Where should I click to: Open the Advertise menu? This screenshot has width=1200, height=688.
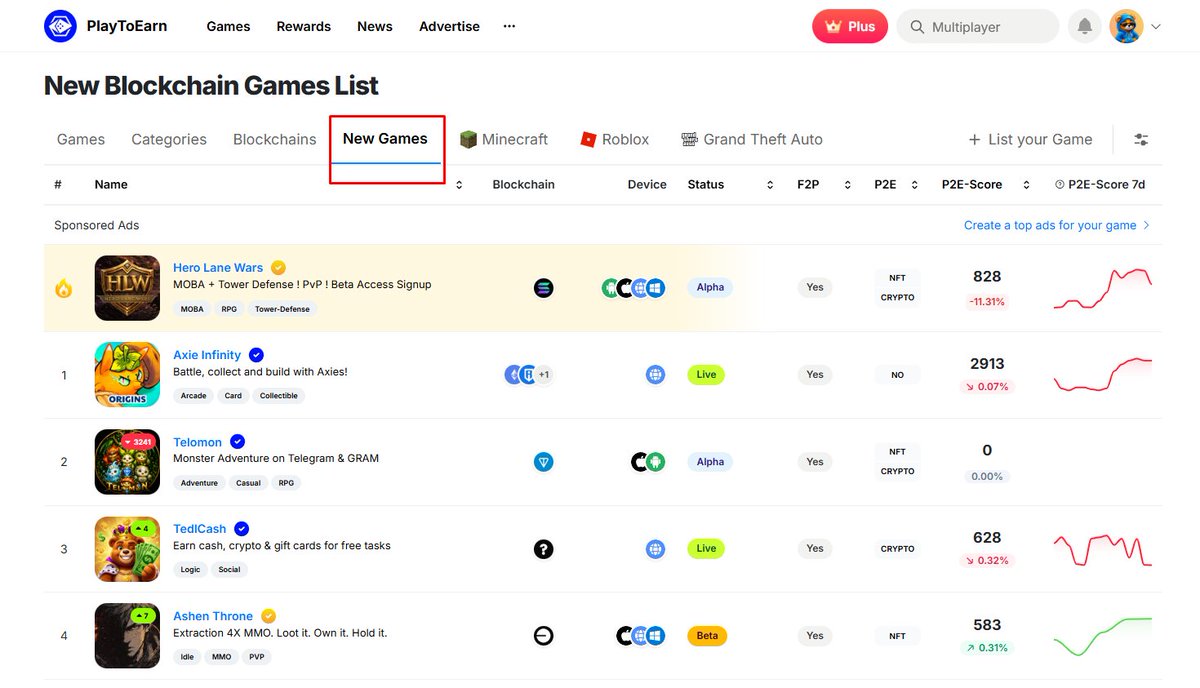click(x=449, y=26)
